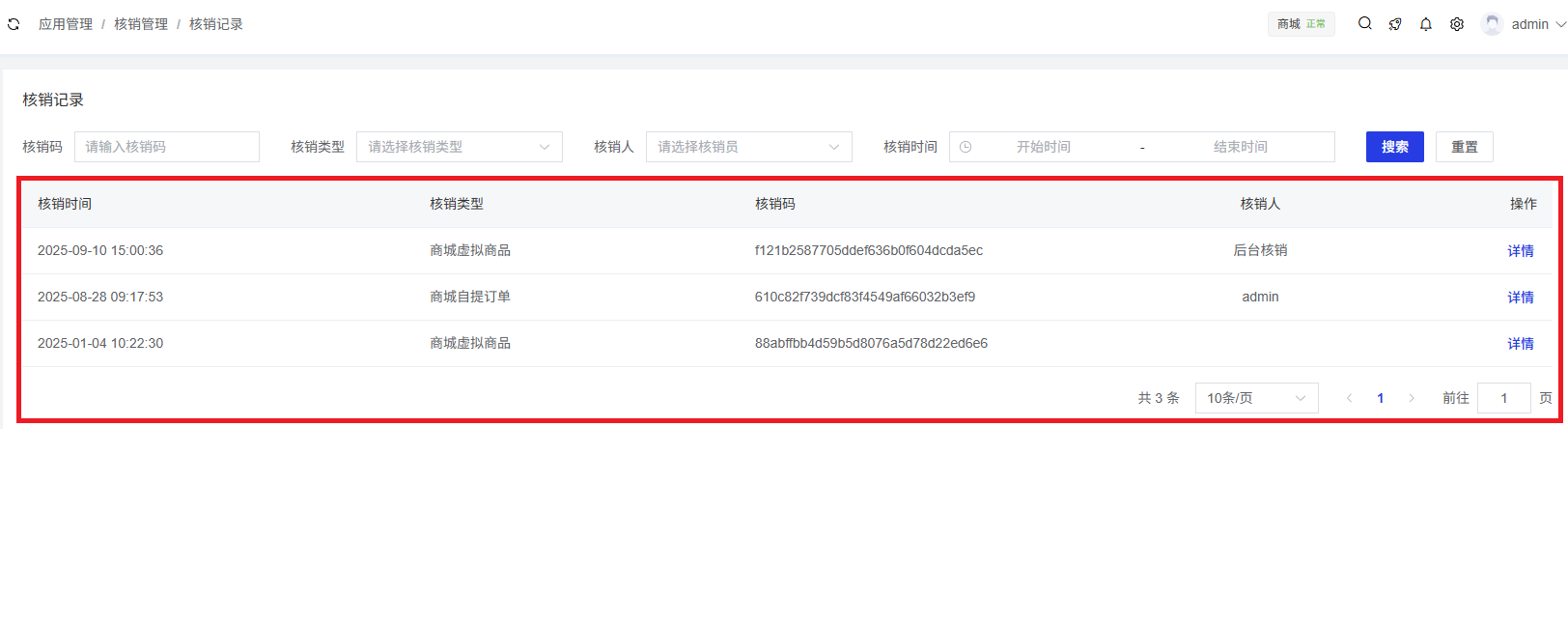Open 详情 for the 2025-09-10 record
This screenshot has width=1568, height=626.
click(1520, 251)
